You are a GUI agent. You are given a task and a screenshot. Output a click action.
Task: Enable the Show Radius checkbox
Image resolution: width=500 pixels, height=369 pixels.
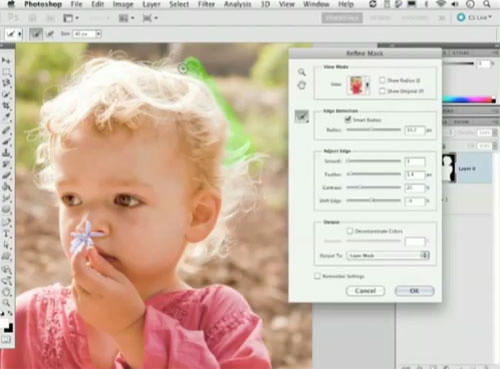[382, 80]
